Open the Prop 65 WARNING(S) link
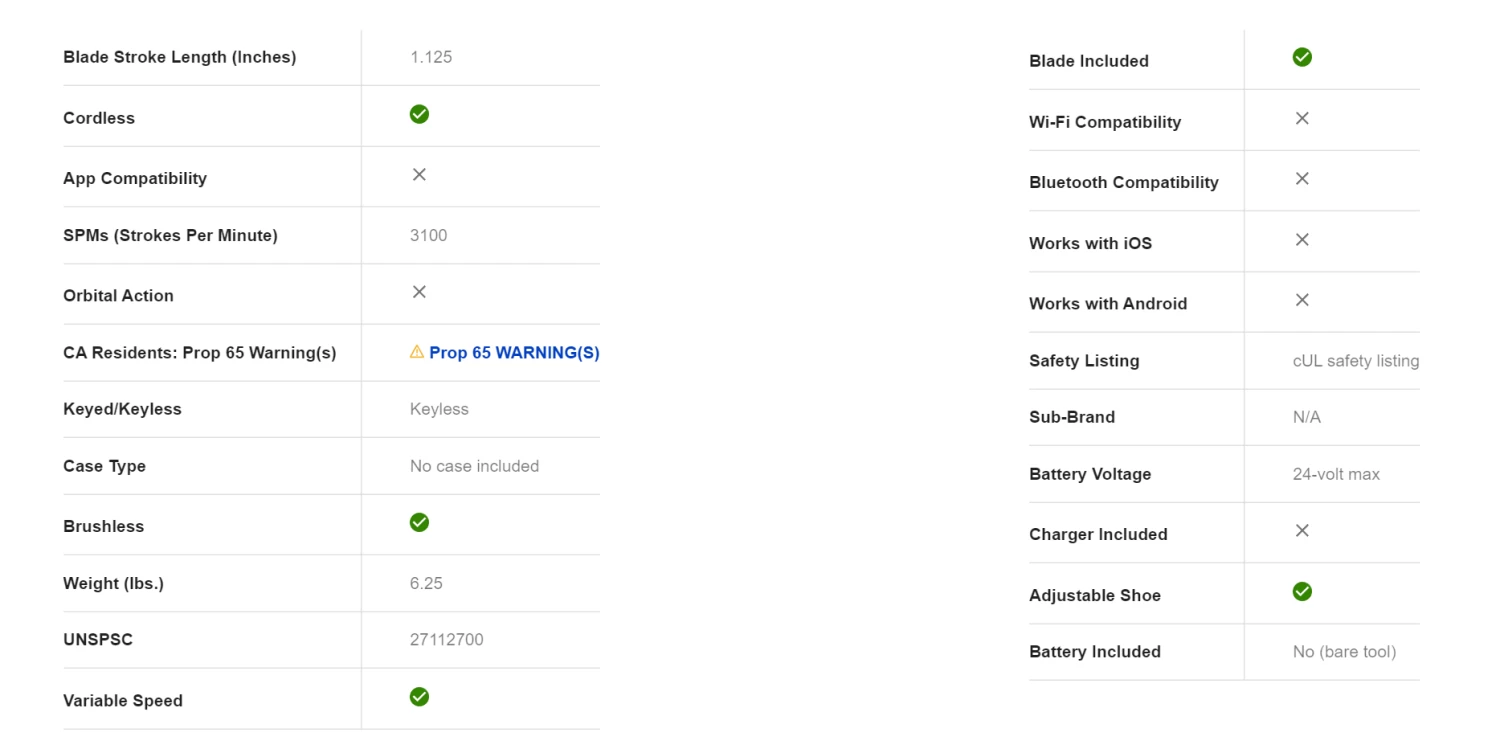The height and width of the screenshot is (753, 1500). 514,353
